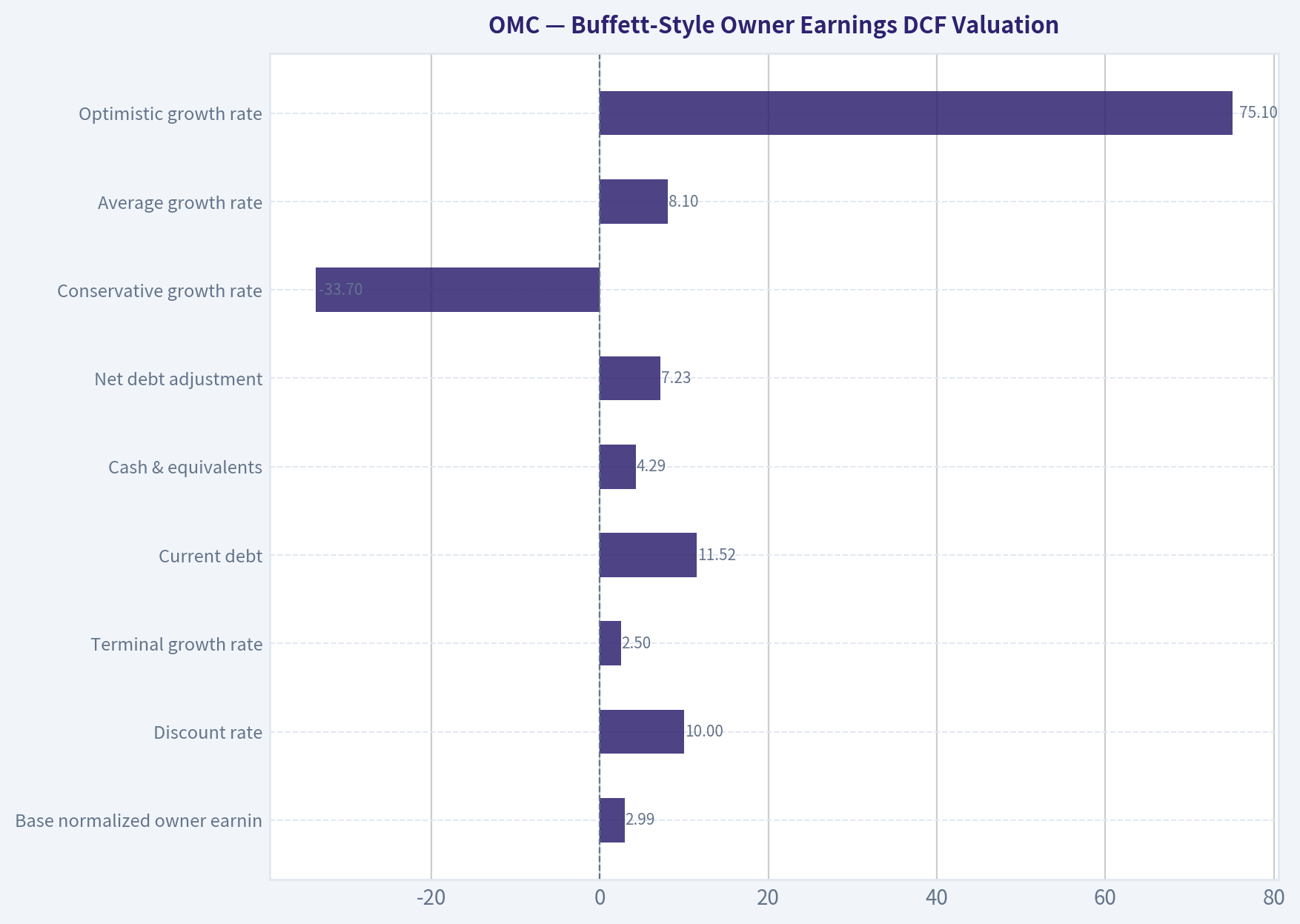Click the 11.52 value label

tap(717, 554)
